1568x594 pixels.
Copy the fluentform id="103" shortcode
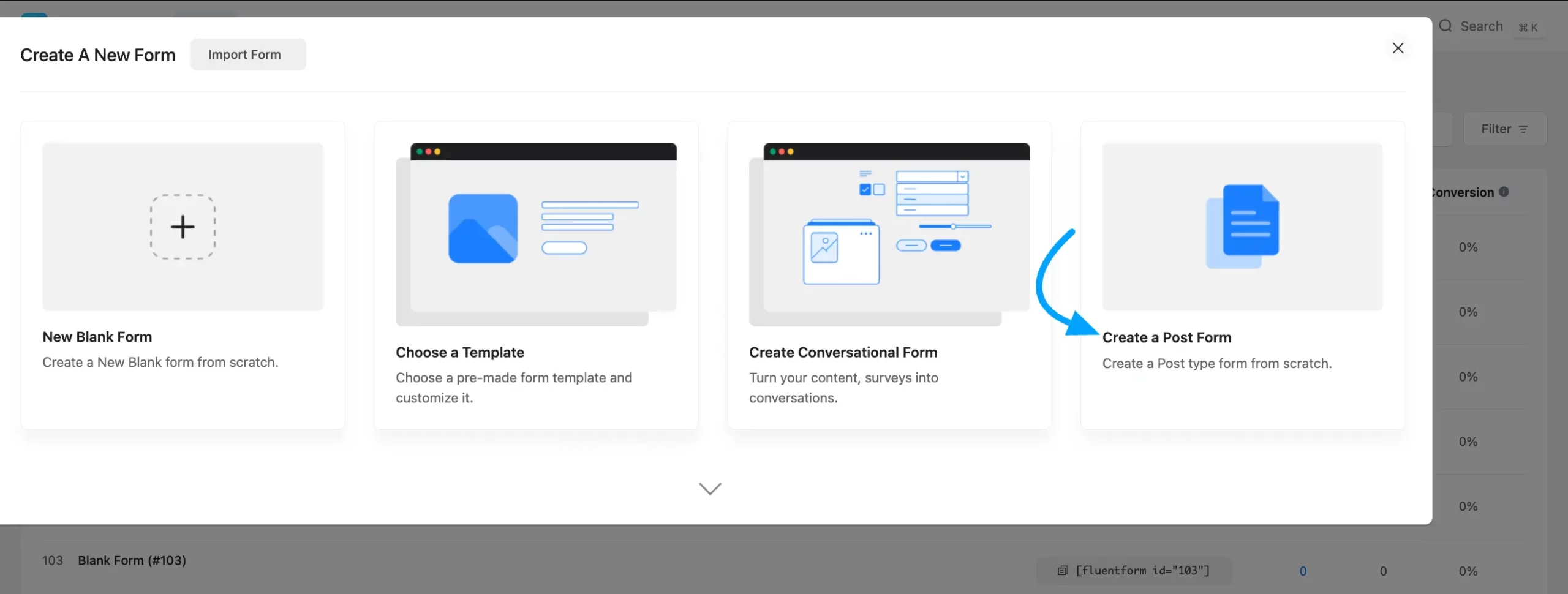1142,570
